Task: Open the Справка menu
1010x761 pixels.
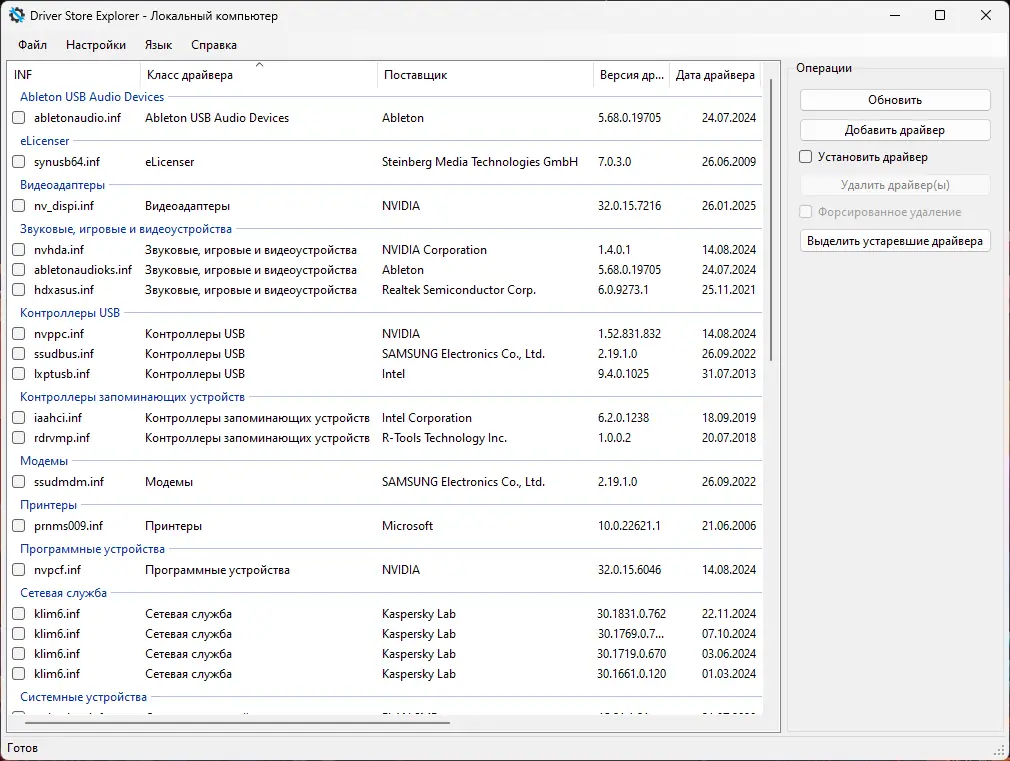Action: tap(214, 45)
